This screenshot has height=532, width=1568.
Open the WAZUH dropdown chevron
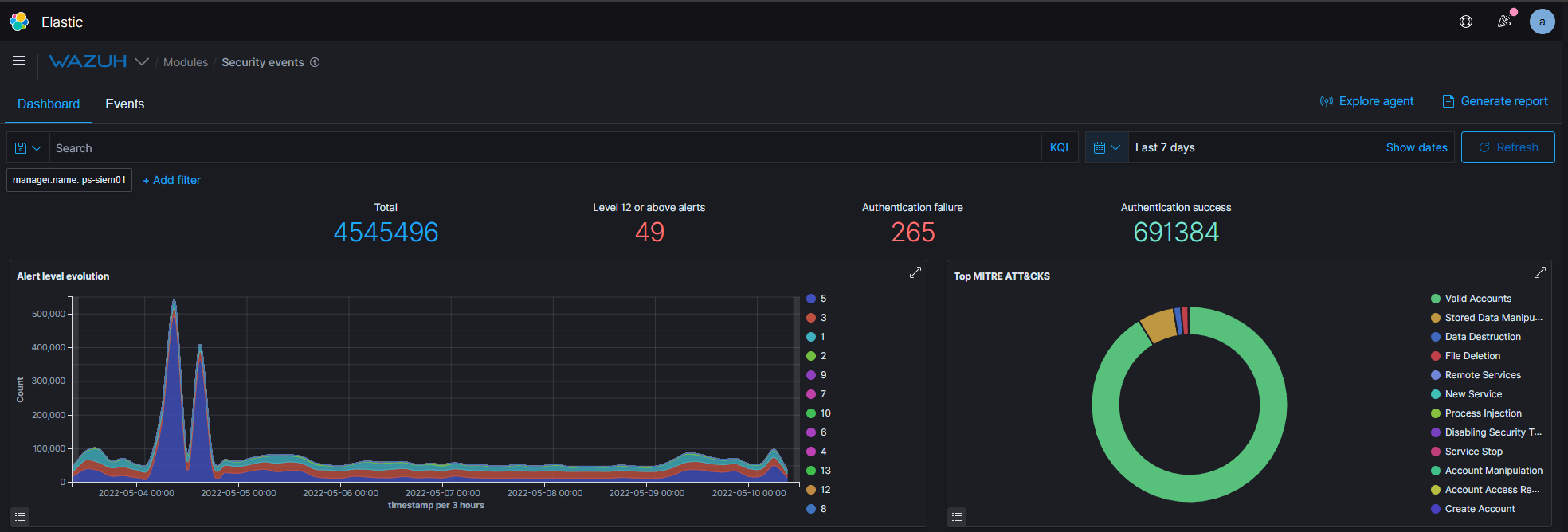(x=142, y=61)
